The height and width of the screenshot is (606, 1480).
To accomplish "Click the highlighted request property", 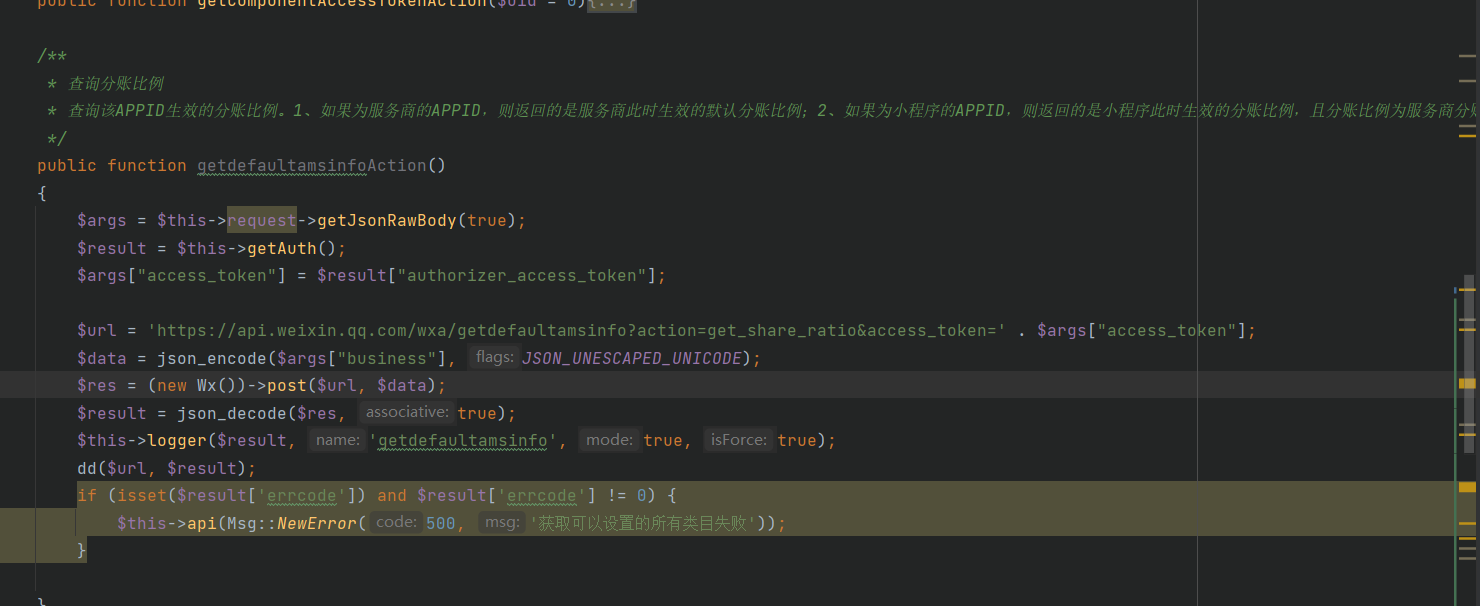I will tap(262, 220).
